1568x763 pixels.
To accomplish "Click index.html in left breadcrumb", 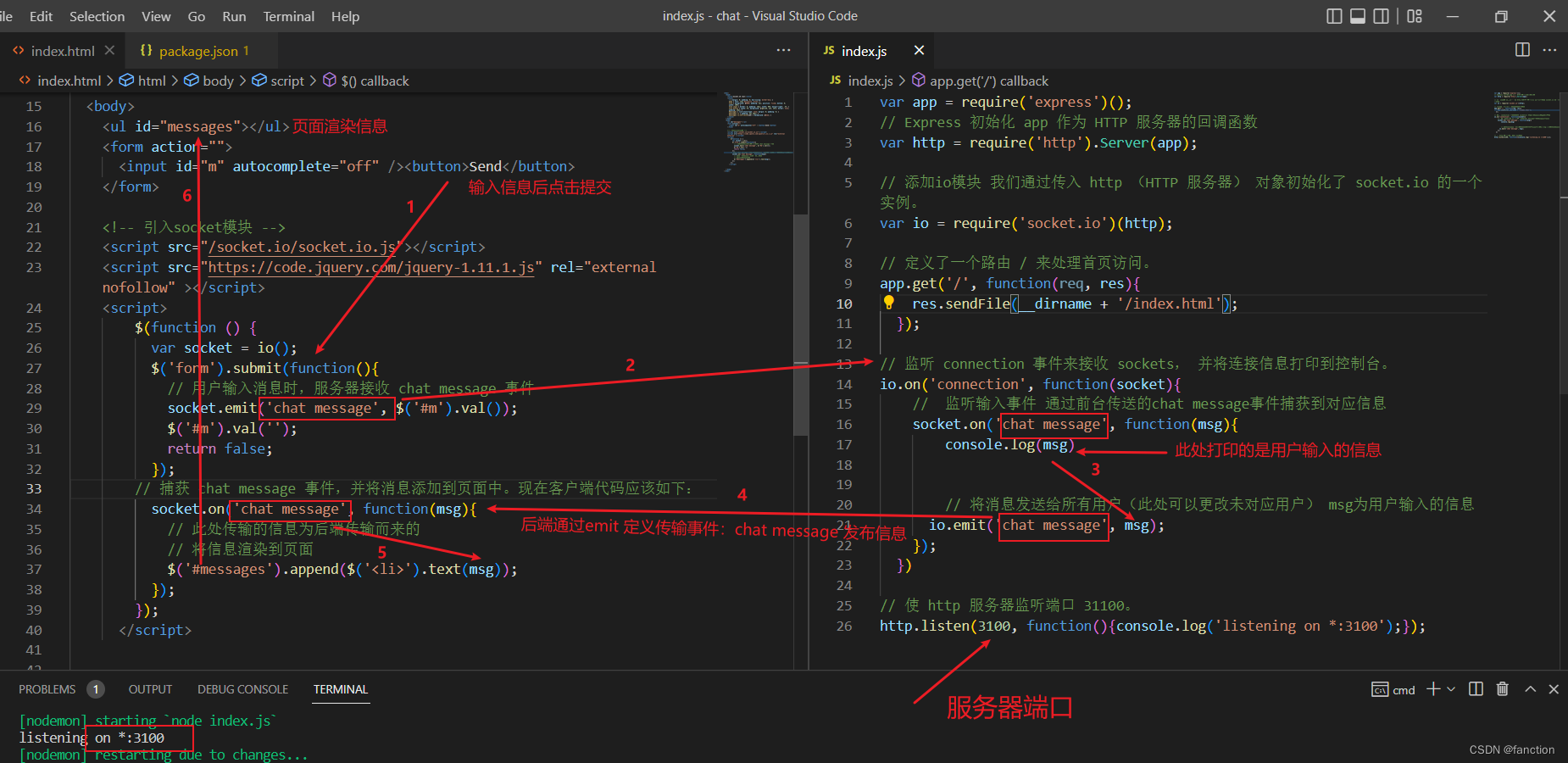I will coord(69,81).
